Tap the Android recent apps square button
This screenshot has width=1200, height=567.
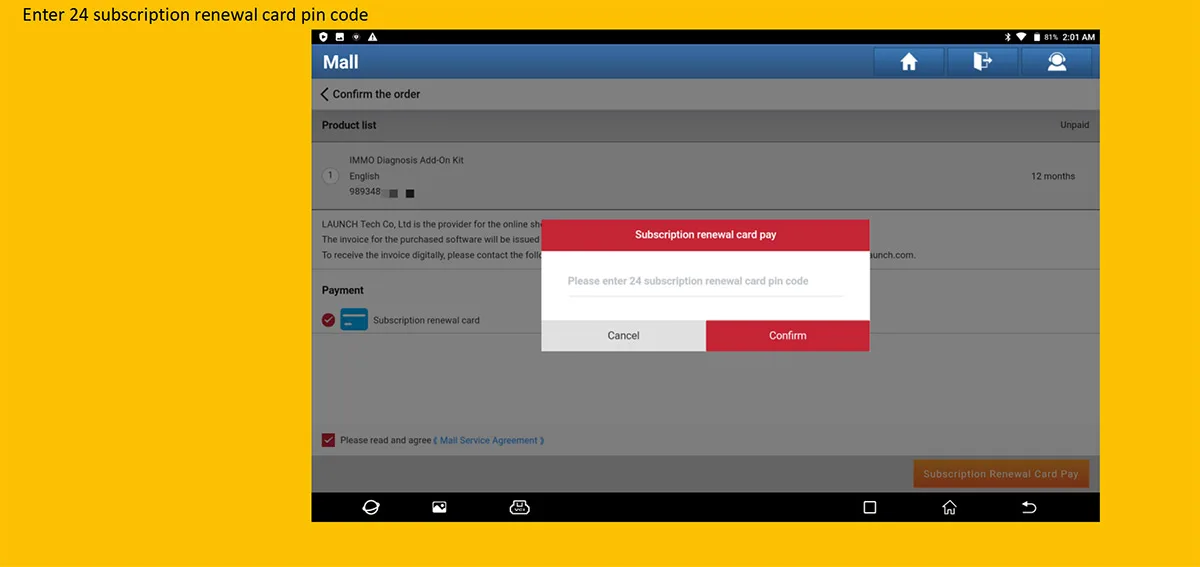[869, 507]
